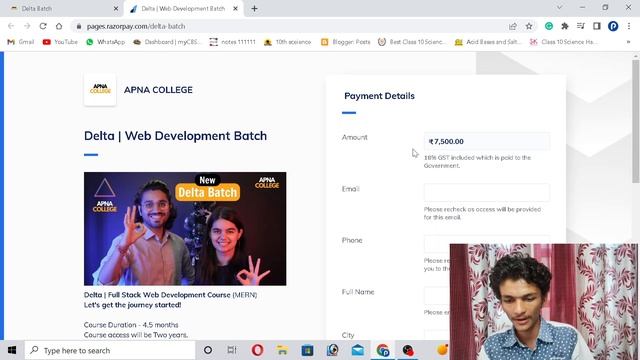The image size is (640, 360).
Task: Share this page via the share icon
Action: [x=513, y=26]
